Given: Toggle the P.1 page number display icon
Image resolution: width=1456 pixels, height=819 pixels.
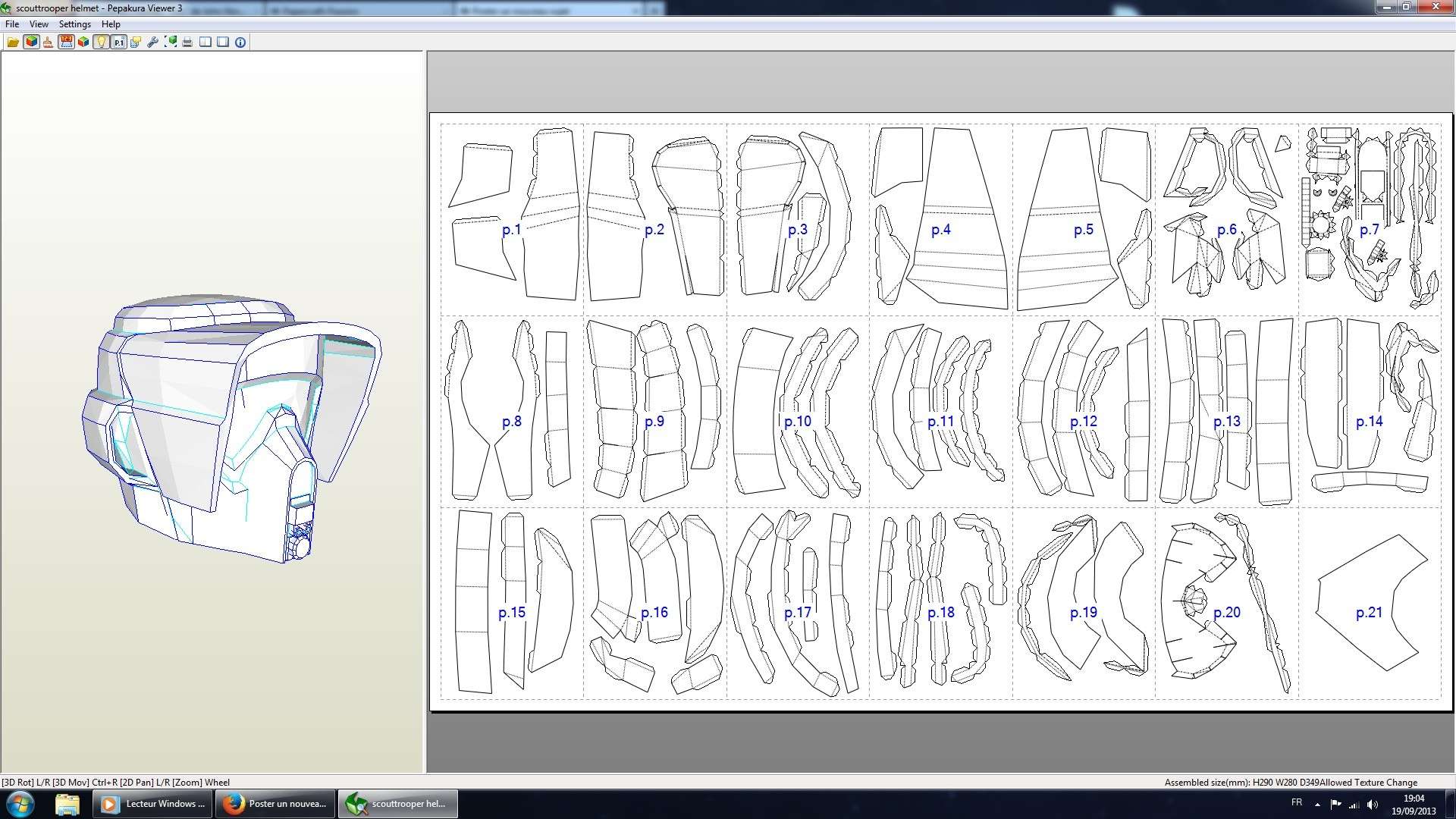Looking at the screenshot, I should pyautogui.click(x=118, y=42).
